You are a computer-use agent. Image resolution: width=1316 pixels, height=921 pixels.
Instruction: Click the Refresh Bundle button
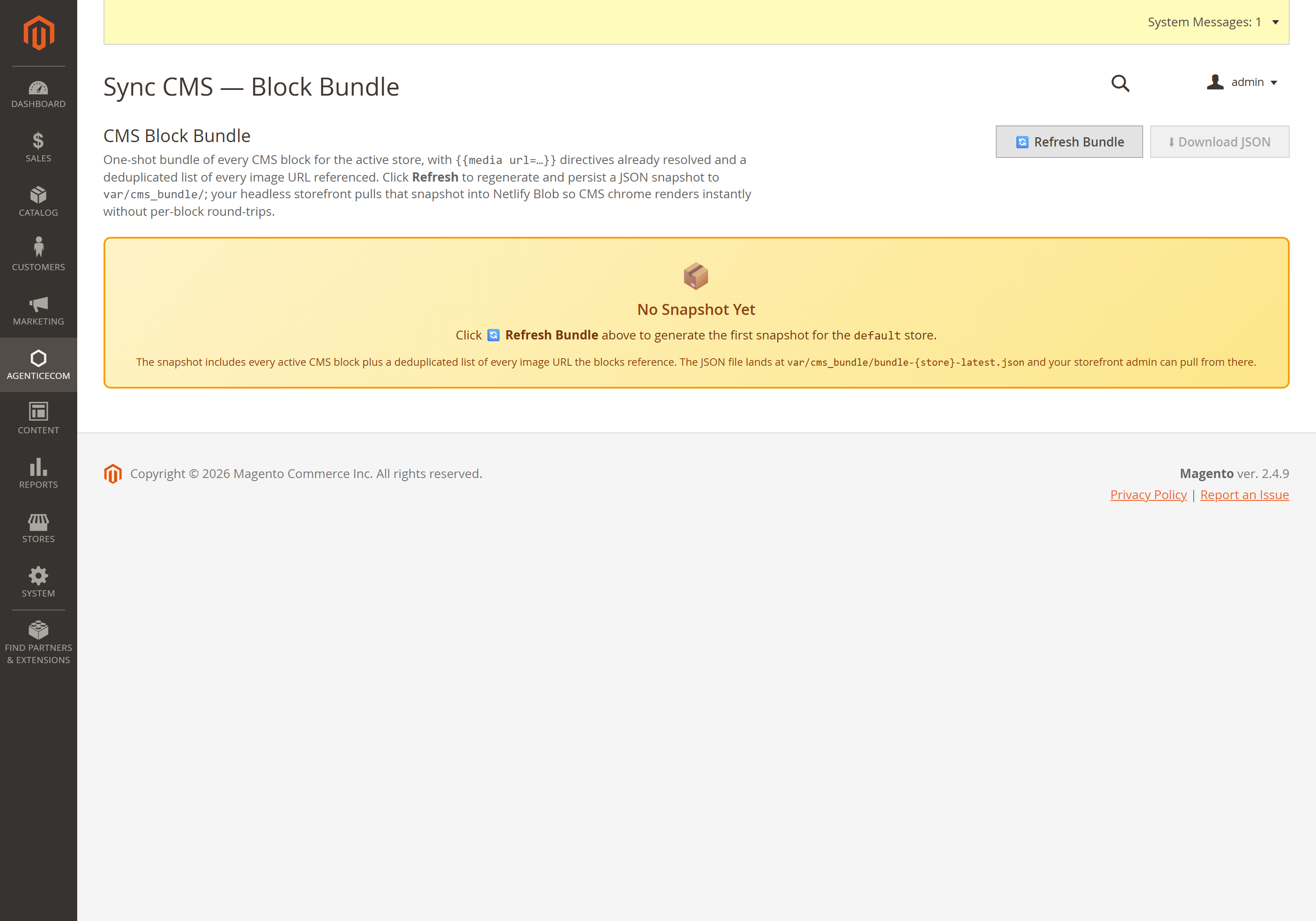pos(1069,142)
